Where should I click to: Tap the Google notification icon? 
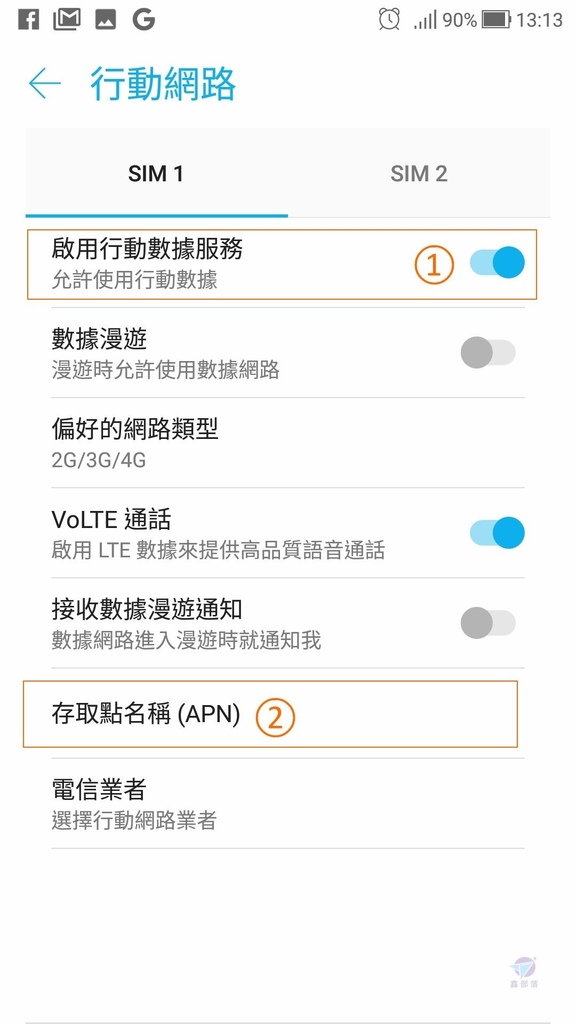click(x=143, y=20)
